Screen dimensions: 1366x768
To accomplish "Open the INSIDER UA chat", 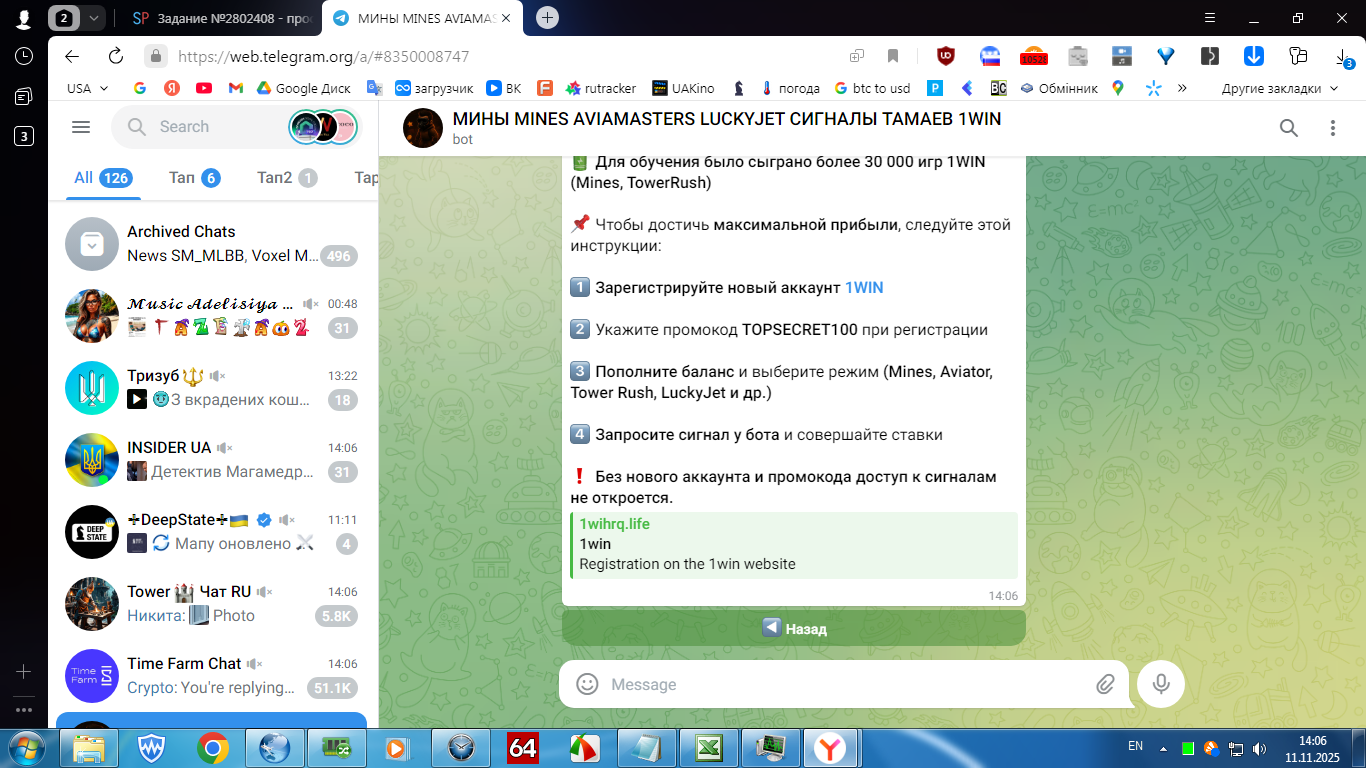I will [x=212, y=460].
